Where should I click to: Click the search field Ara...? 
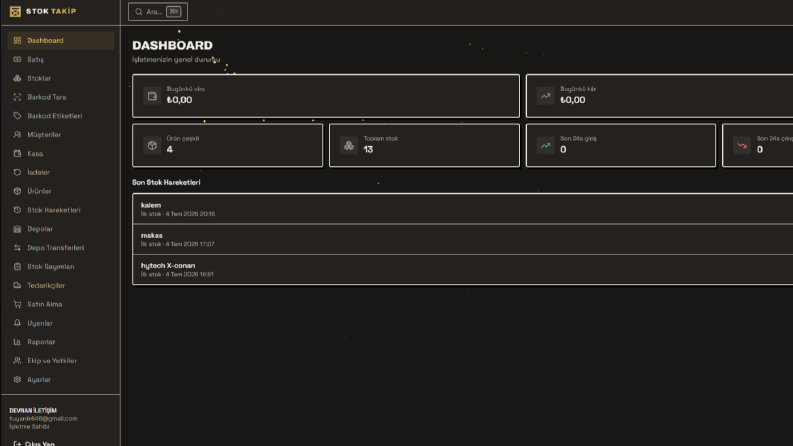pos(158,12)
